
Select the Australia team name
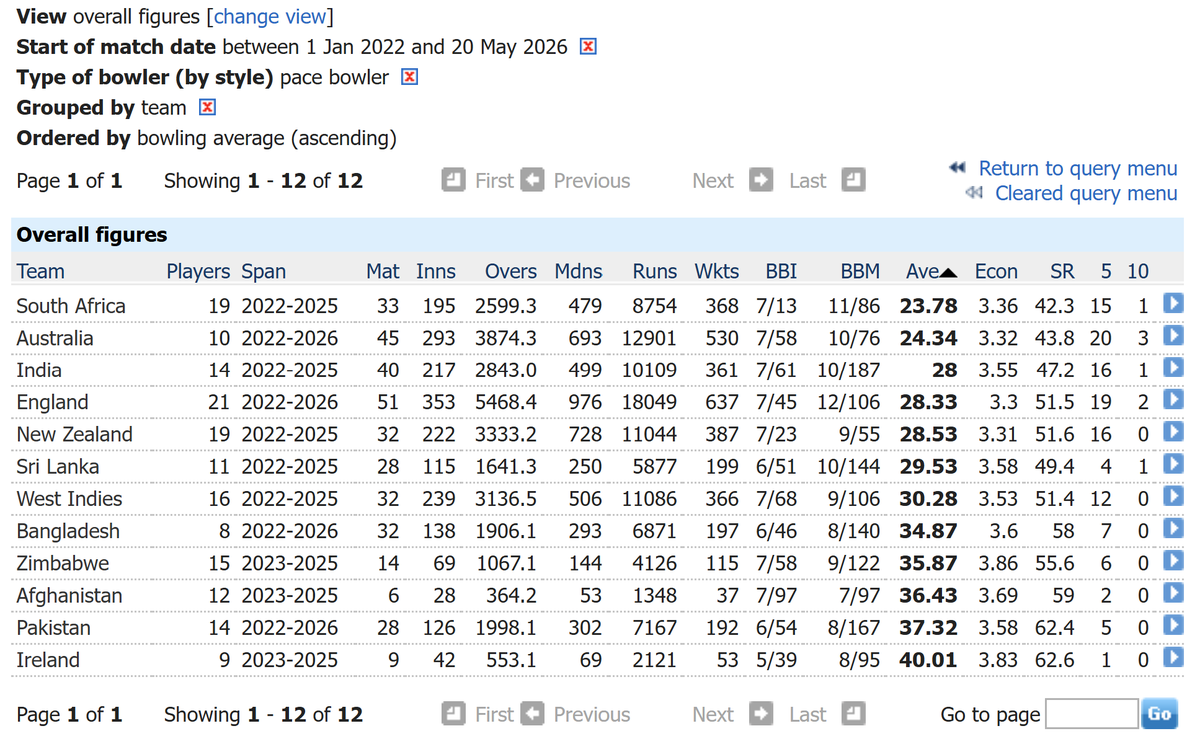pos(55,337)
